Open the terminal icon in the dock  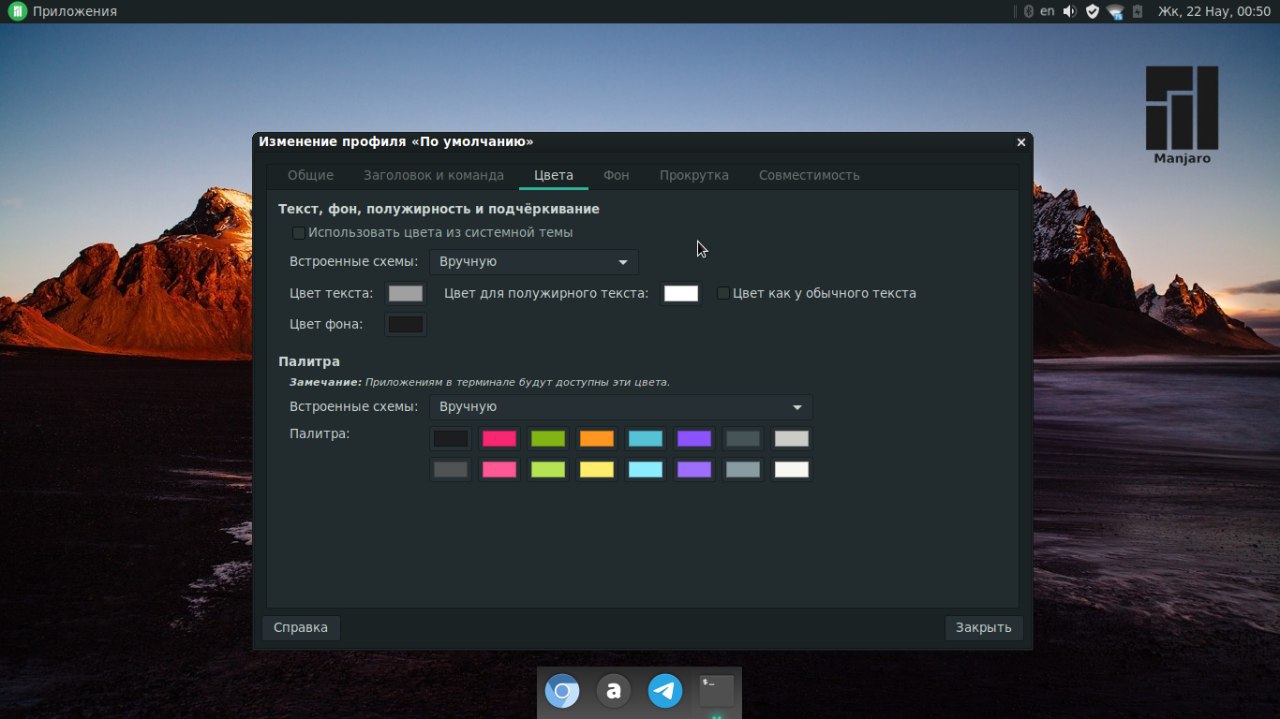click(x=716, y=690)
